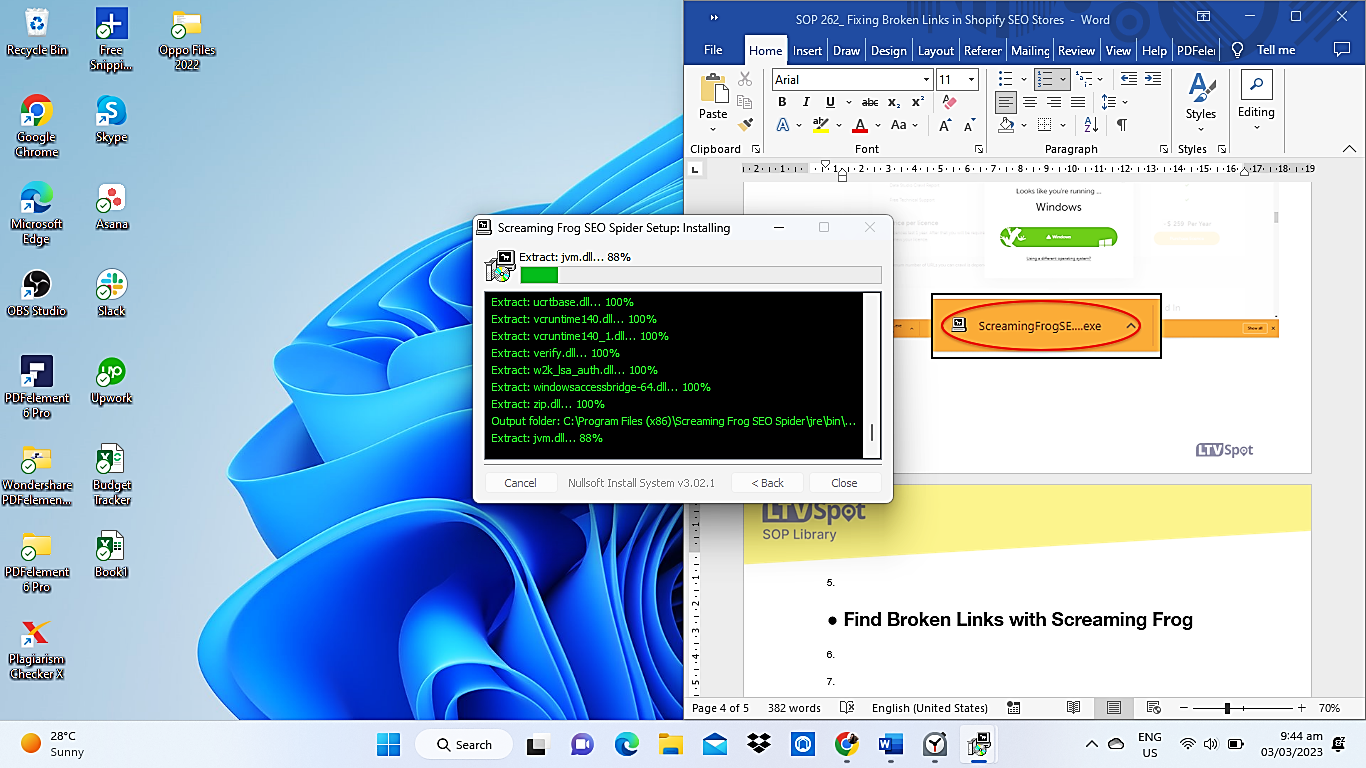
Task: Click English (United States) language in status bar
Action: [929, 708]
